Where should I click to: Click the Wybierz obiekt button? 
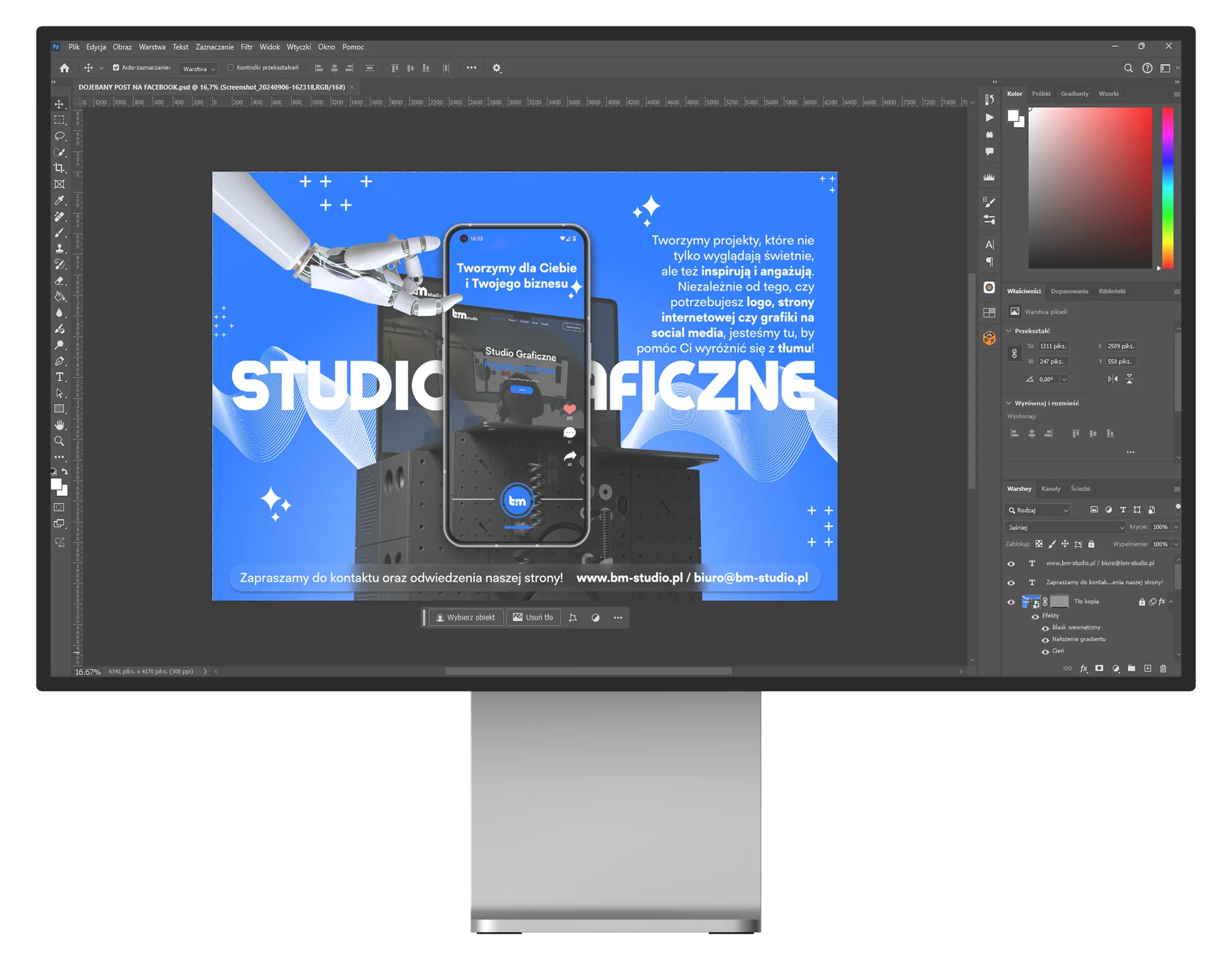[x=465, y=617]
